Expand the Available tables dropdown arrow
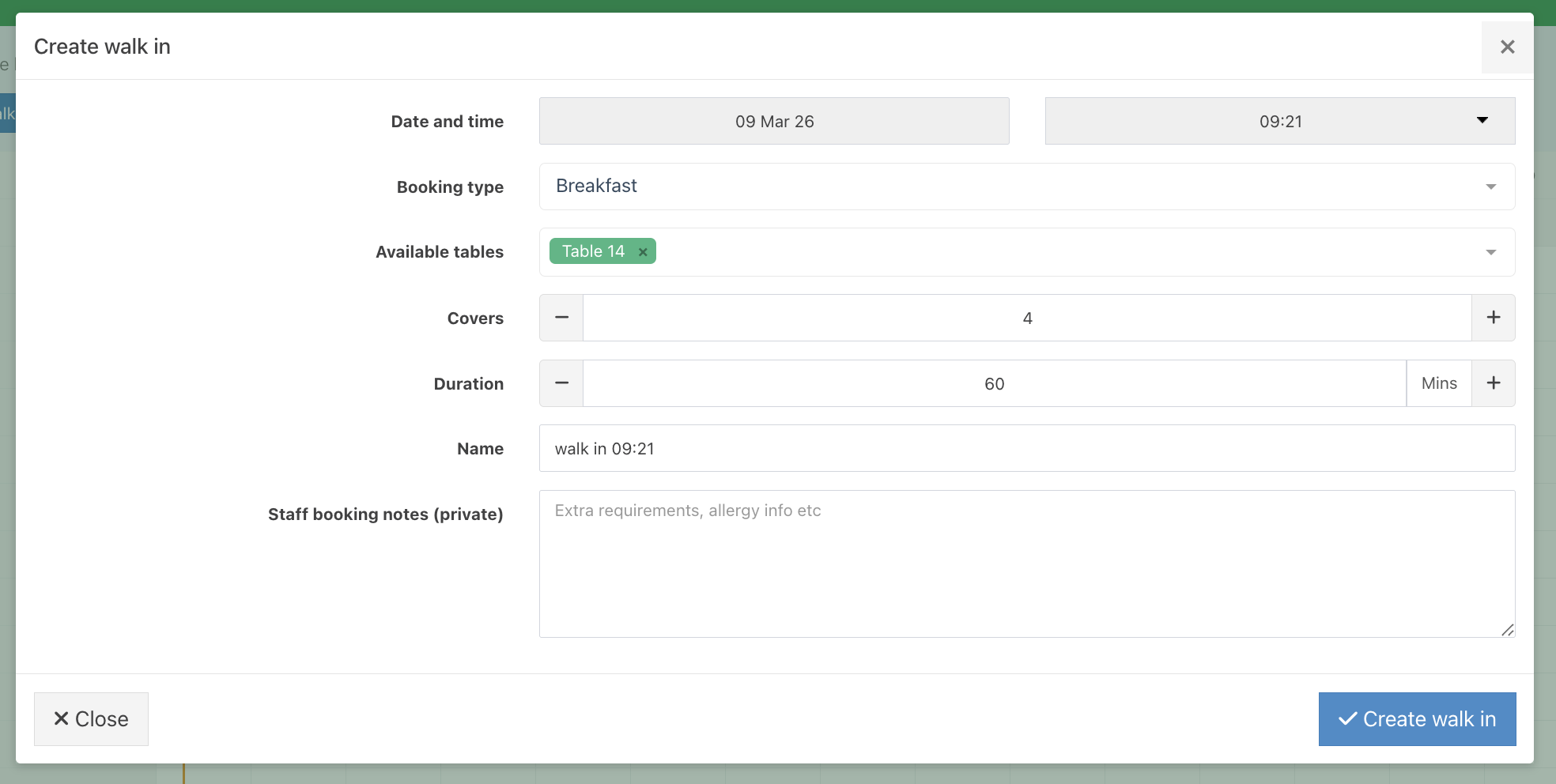Viewport: 1556px width, 784px height. coord(1491,252)
